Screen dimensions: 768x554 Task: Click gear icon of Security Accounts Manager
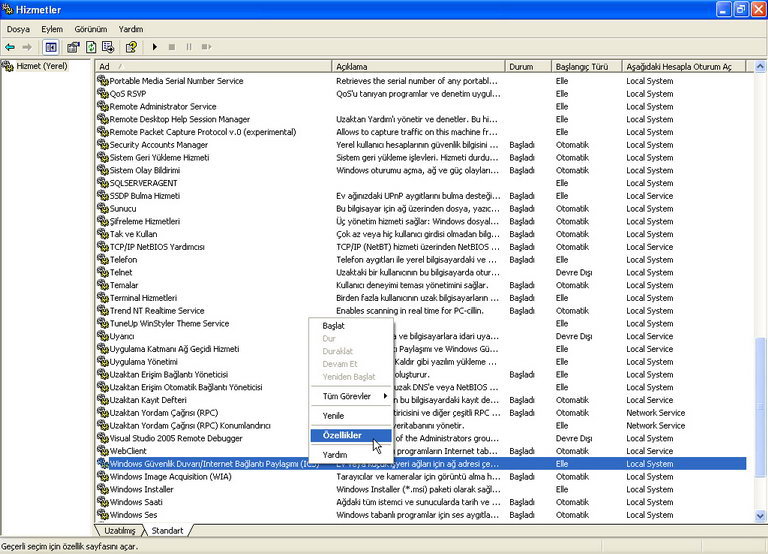[x=103, y=144]
